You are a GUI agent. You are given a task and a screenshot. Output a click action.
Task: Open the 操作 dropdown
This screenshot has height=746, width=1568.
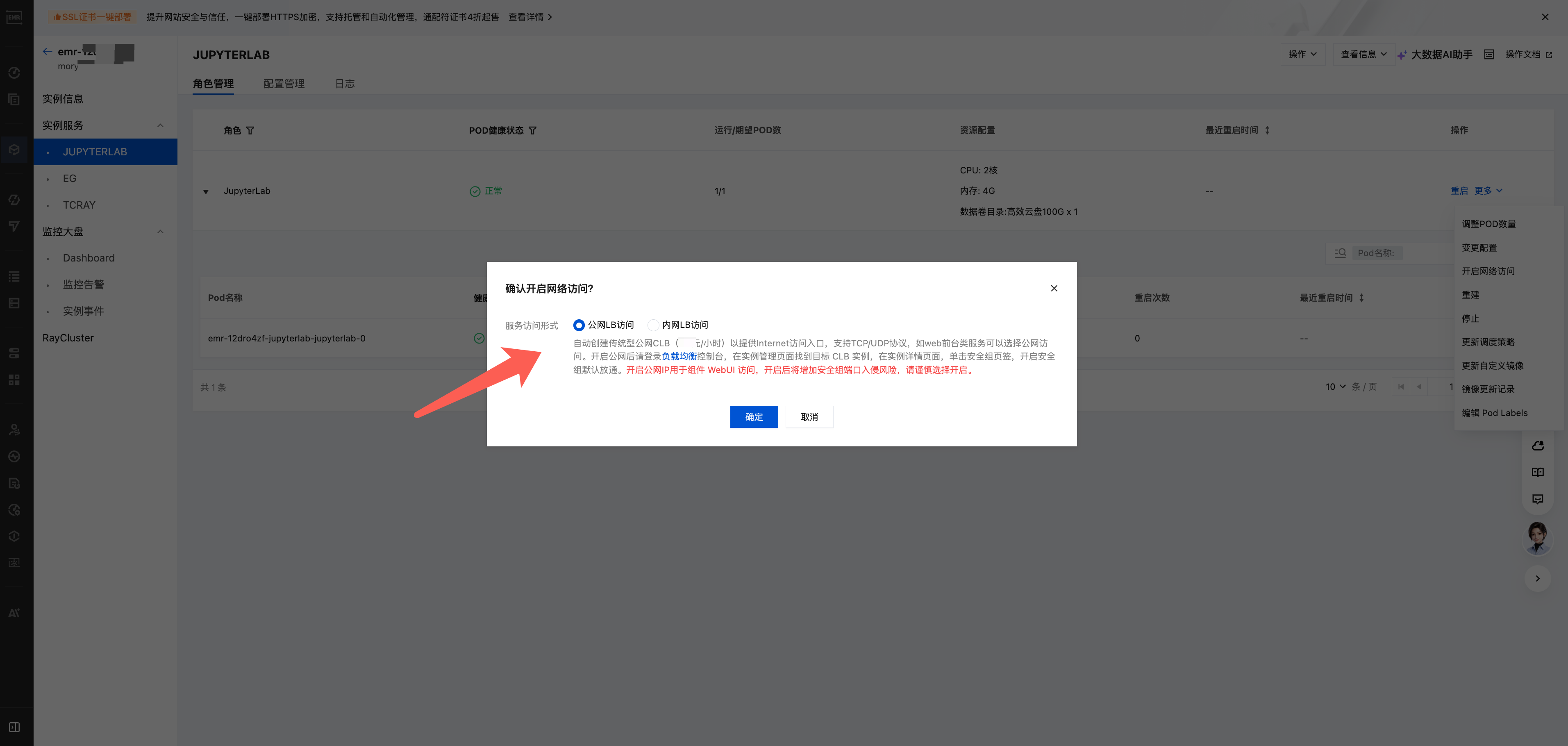pos(1302,55)
